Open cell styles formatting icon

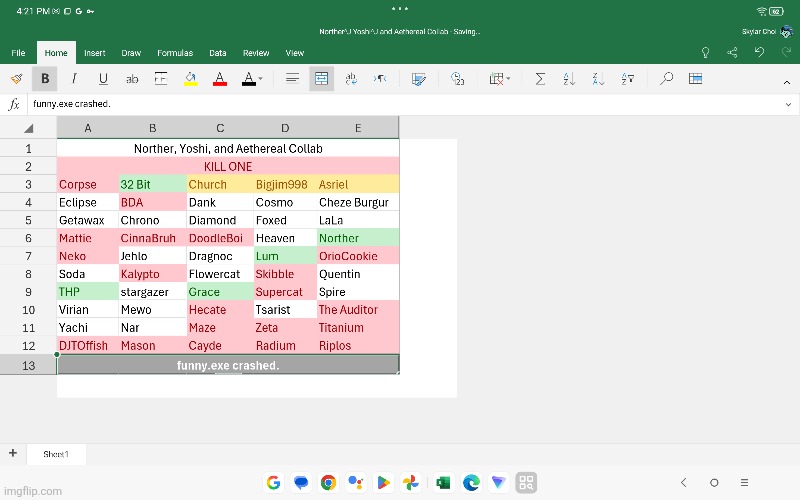point(418,79)
